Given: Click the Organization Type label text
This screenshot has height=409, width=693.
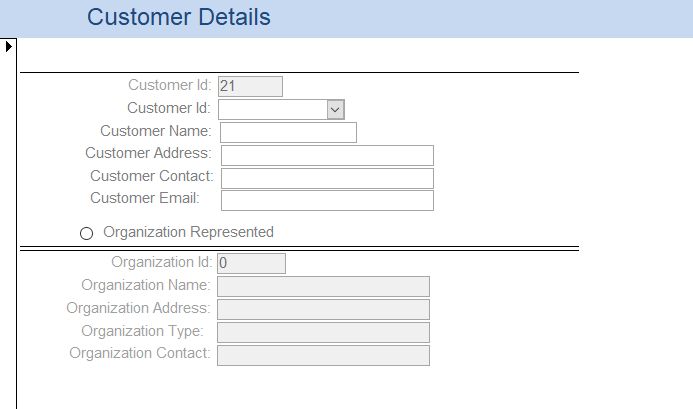Looking at the screenshot, I should click(x=142, y=331).
